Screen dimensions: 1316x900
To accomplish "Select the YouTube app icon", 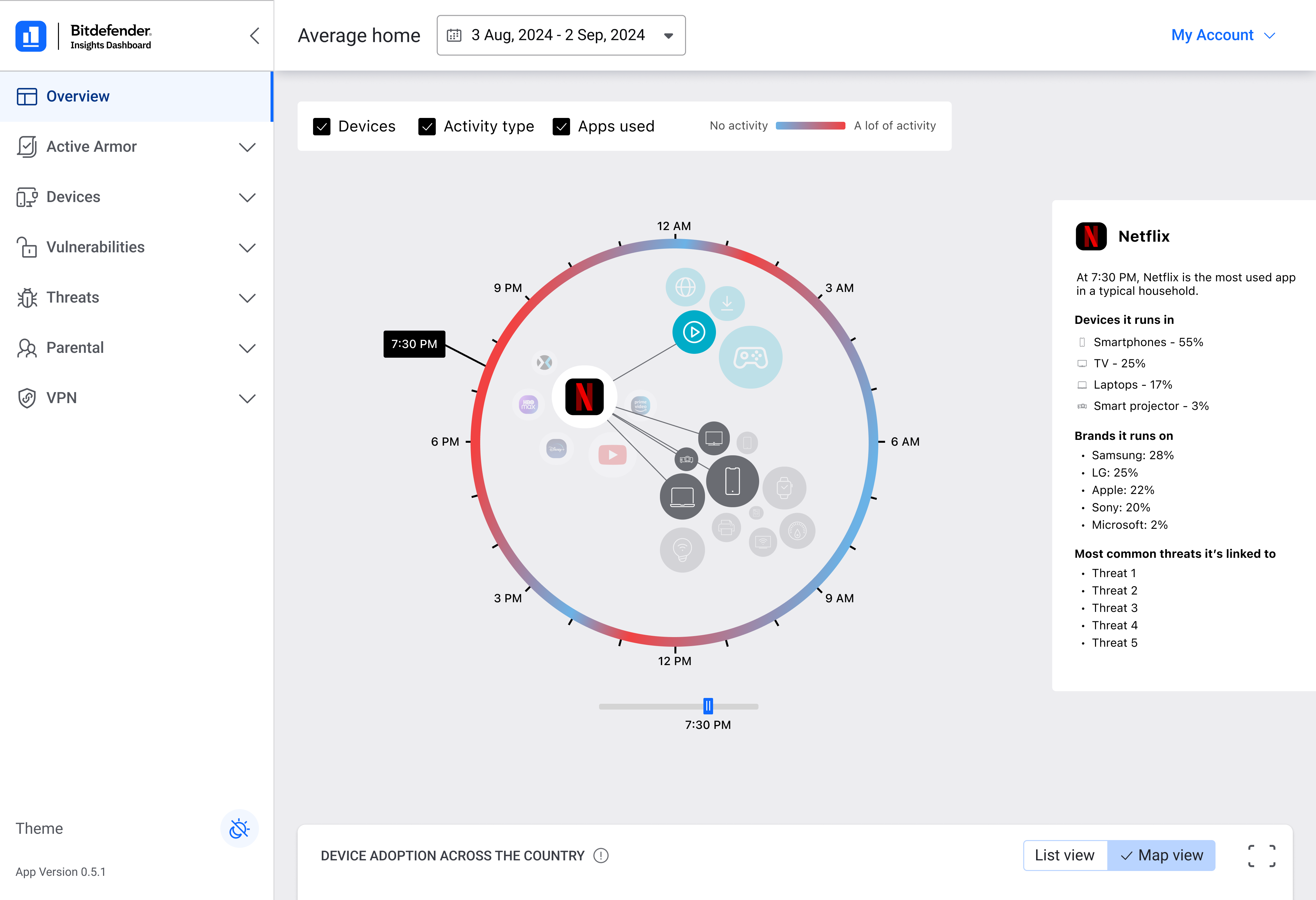I will [x=612, y=455].
